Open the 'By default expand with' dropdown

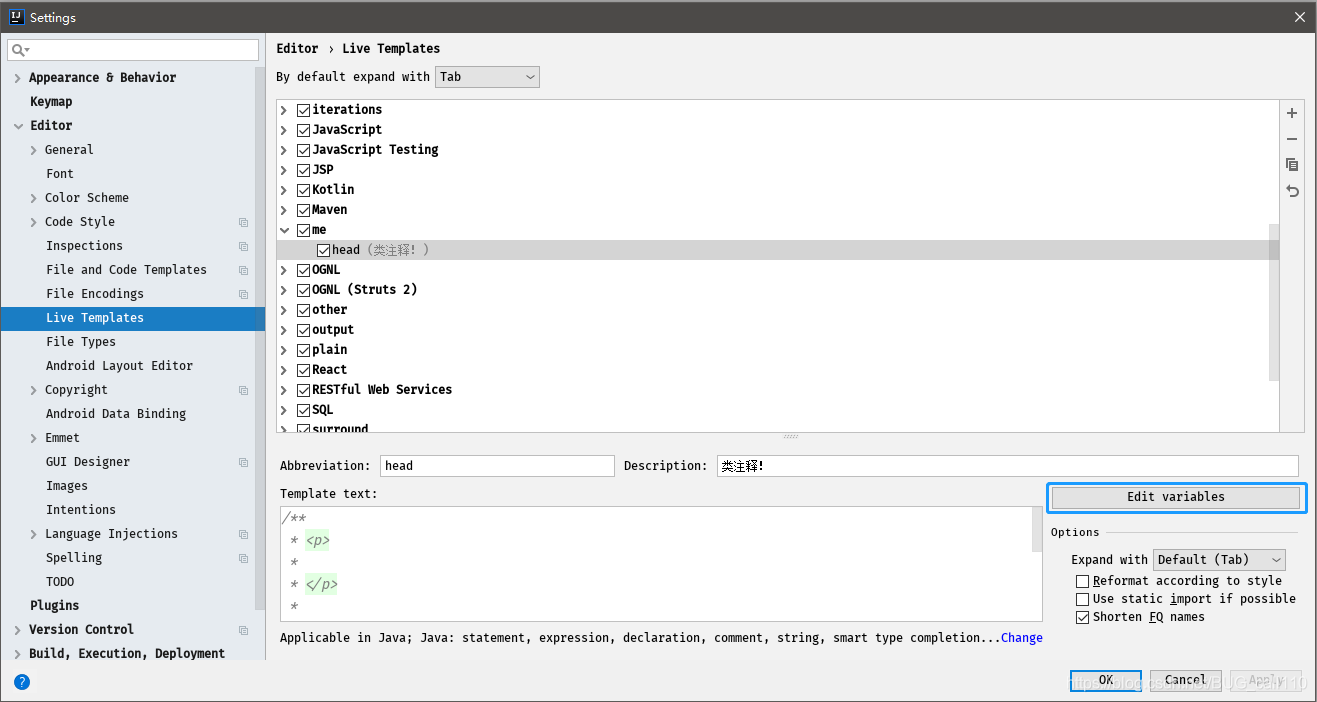coord(487,76)
